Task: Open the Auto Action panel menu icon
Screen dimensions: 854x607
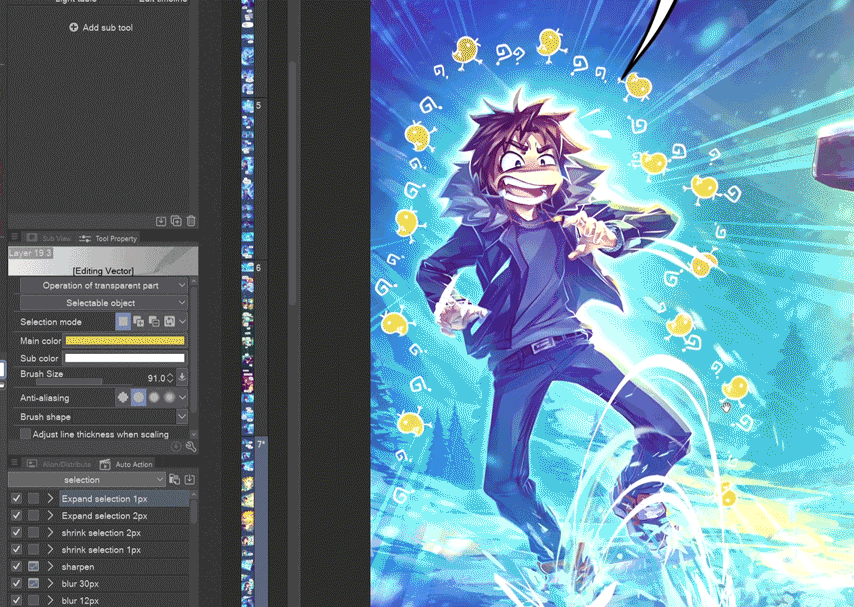Action: (x=15, y=463)
